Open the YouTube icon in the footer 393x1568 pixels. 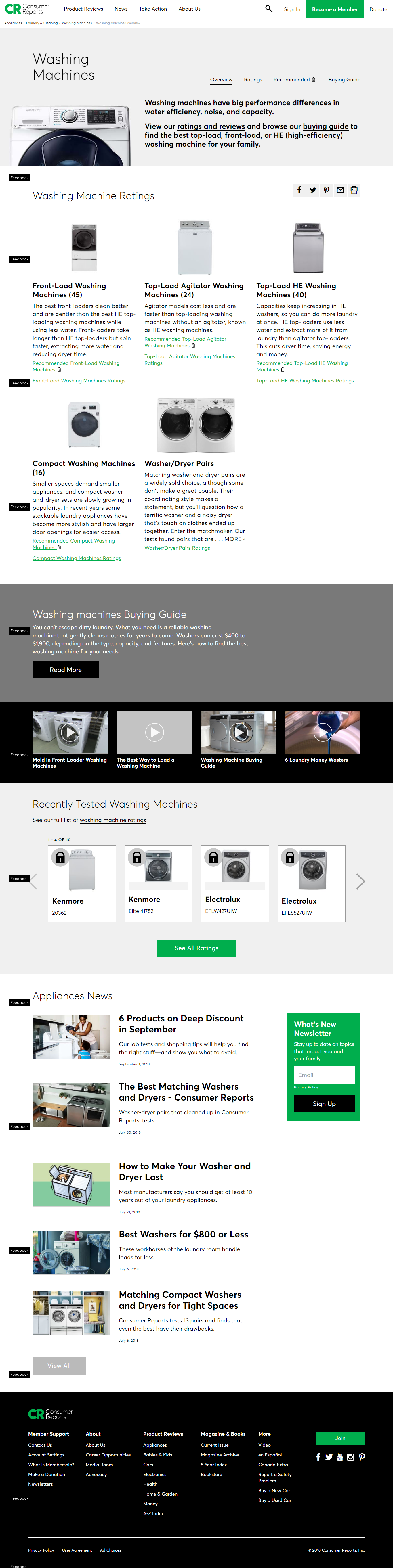tap(339, 1457)
